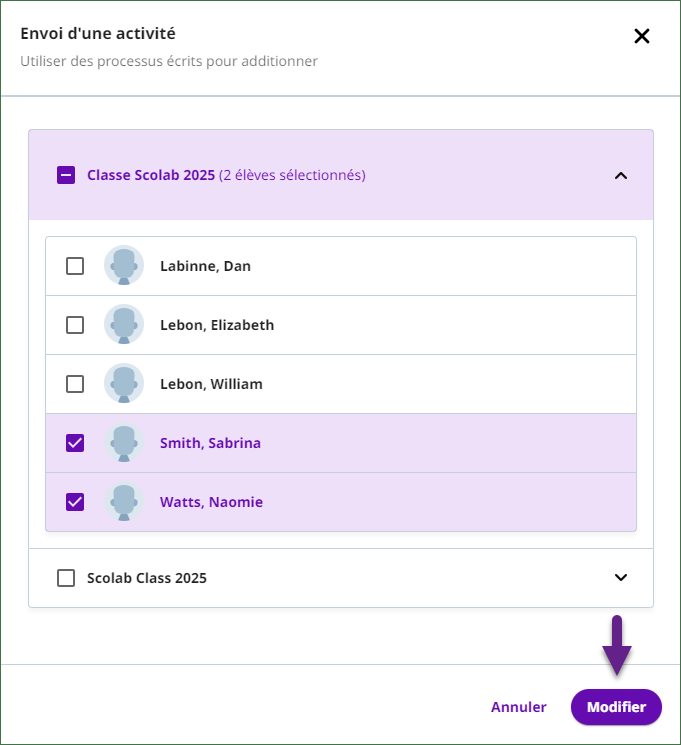Select the Smith, Sabrina name row
The width and height of the screenshot is (681, 745).
[341, 443]
